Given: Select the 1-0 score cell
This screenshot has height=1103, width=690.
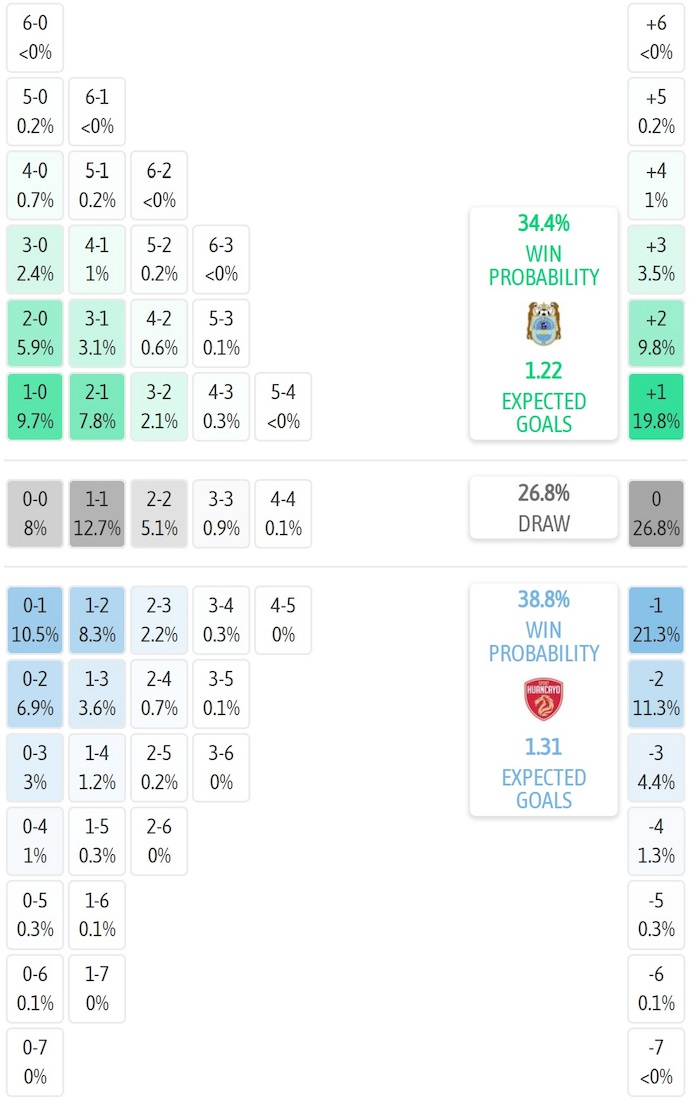Looking at the screenshot, I should [x=35, y=407].
